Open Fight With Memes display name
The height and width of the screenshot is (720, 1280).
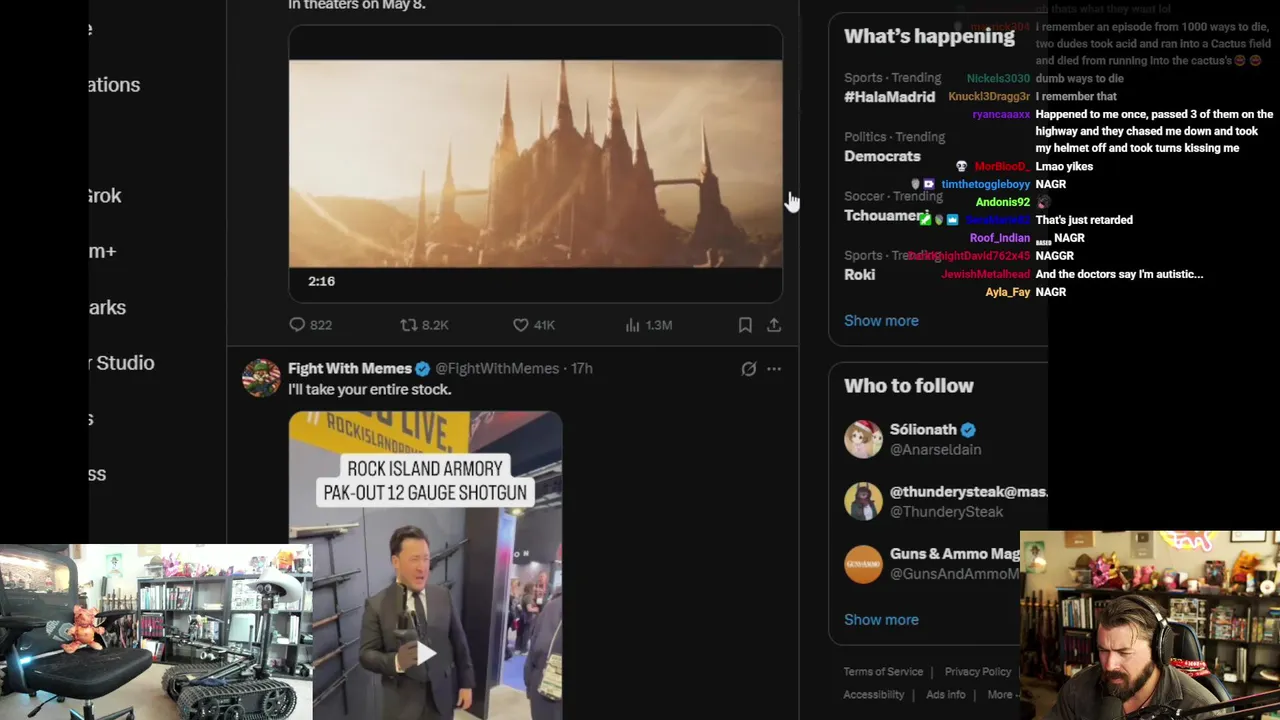coord(350,368)
